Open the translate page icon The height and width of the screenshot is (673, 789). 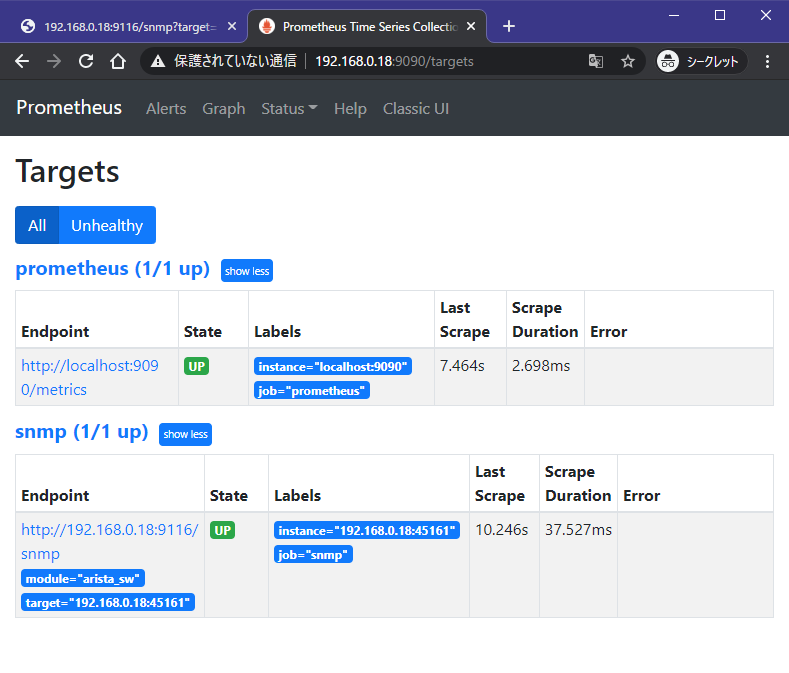596,61
